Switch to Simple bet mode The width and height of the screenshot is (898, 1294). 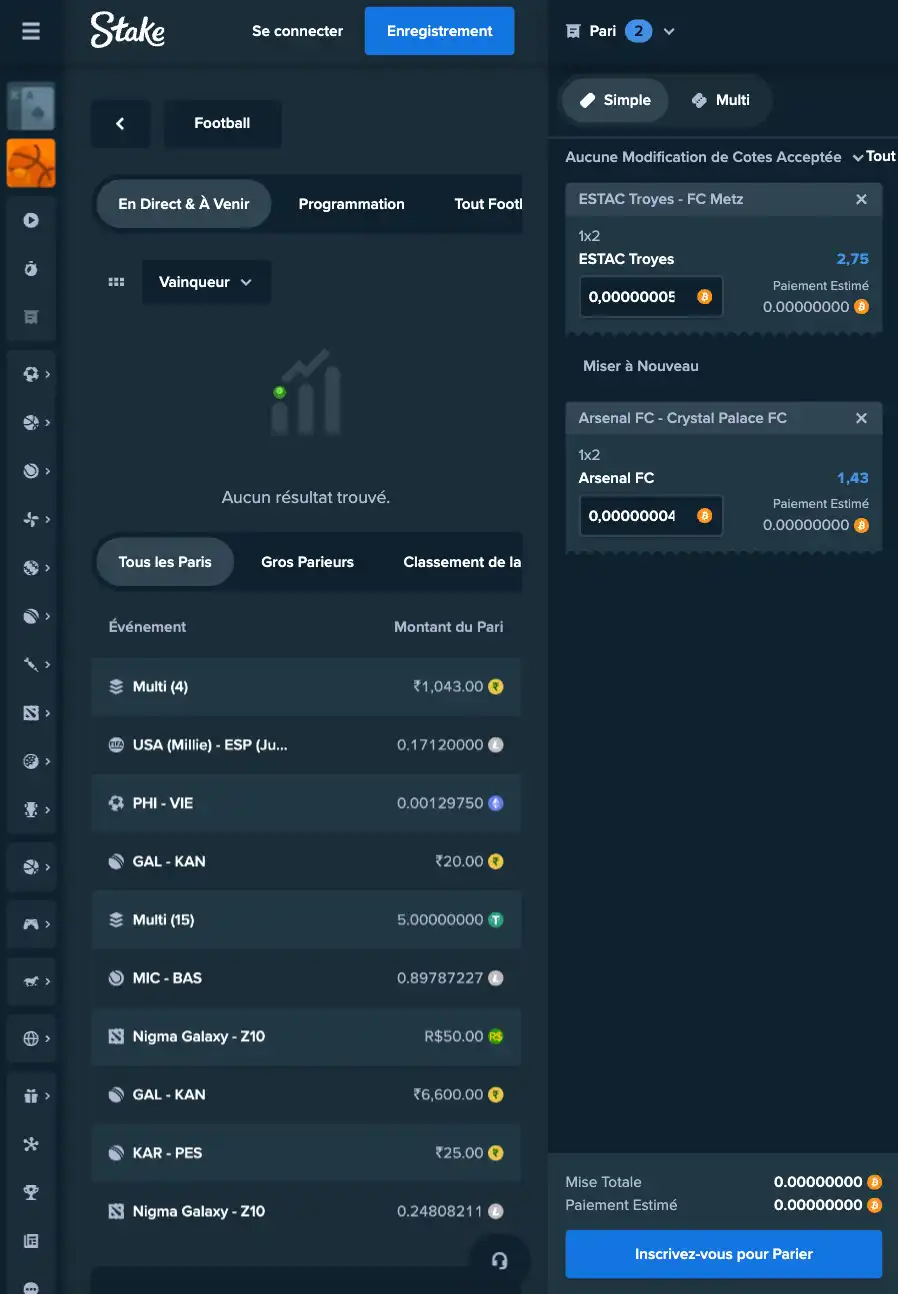615,100
